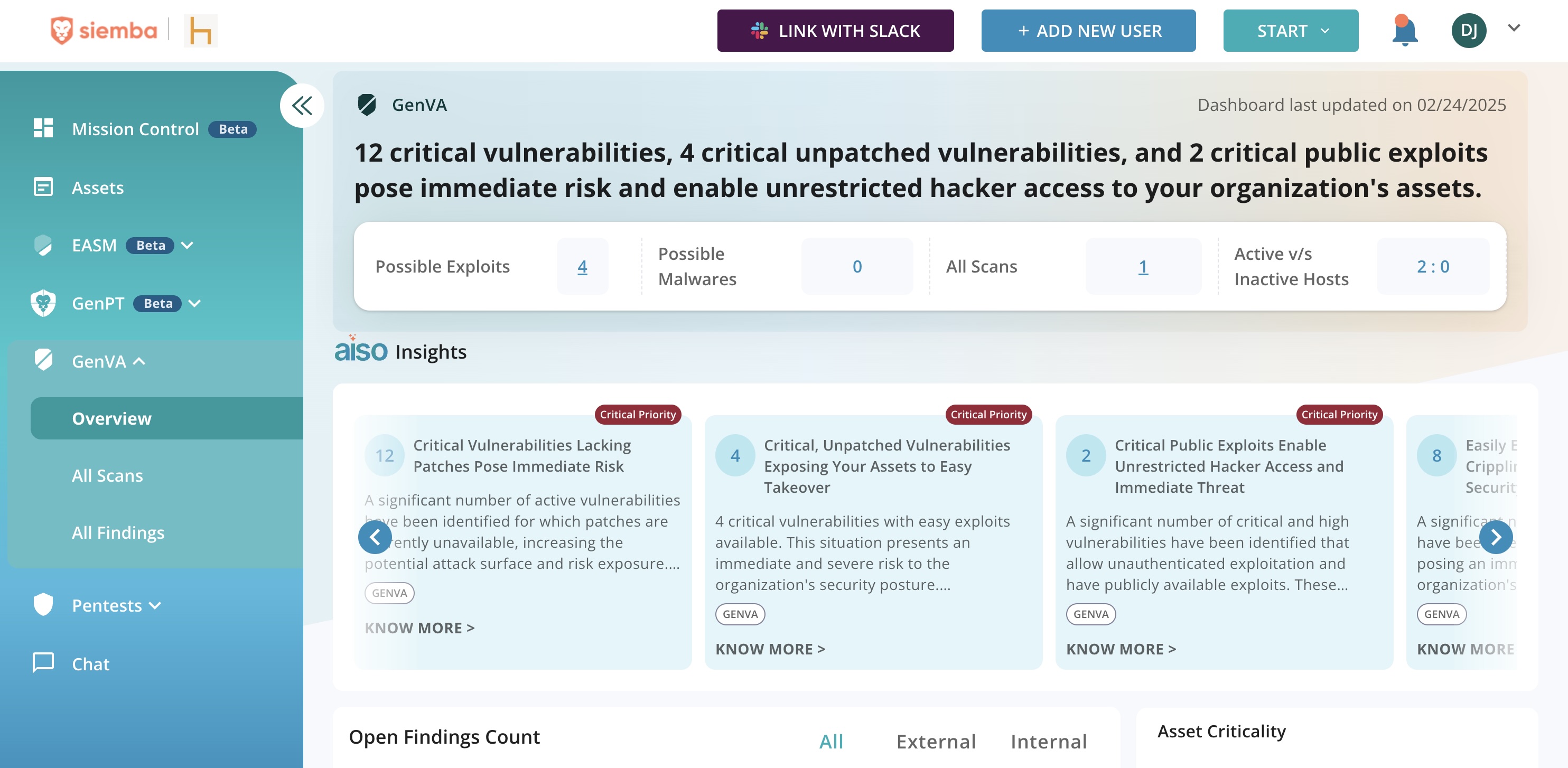This screenshot has height=768, width=1568.
Task: Click the Link with Slack button
Action: [x=835, y=31]
